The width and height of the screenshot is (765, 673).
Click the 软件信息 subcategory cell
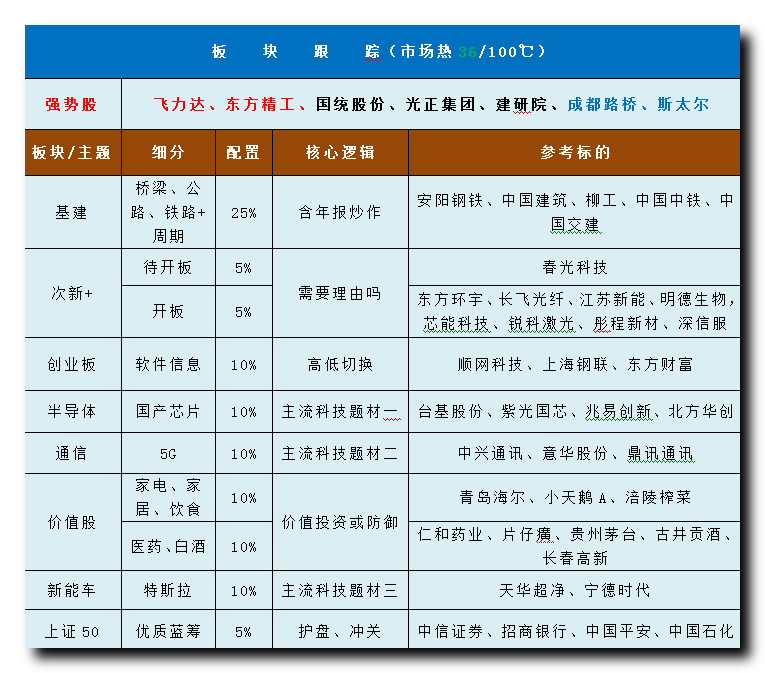coord(168,365)
